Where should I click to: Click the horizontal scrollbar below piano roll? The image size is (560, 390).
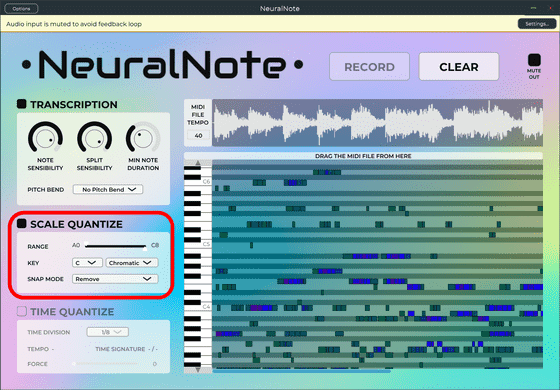[301, 371]
